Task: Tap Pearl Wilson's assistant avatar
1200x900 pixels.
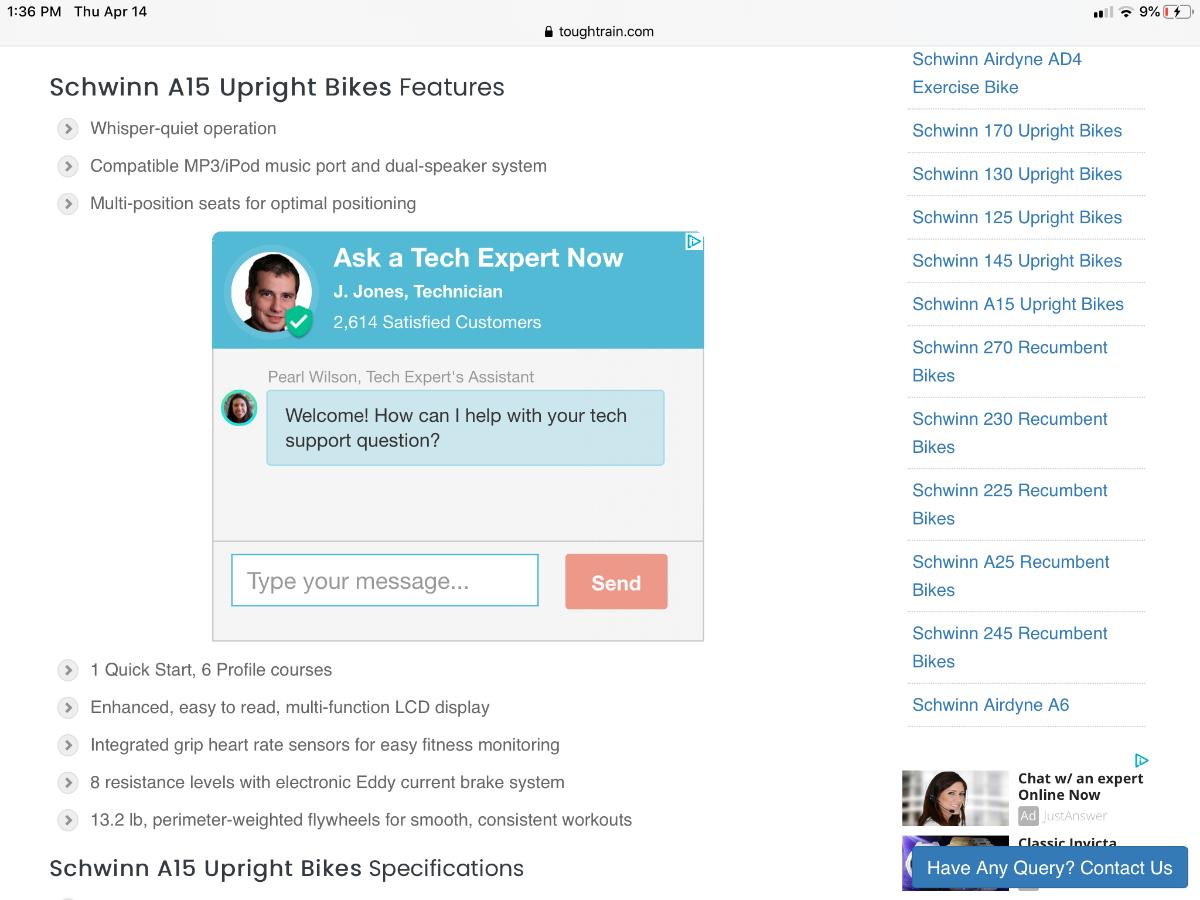Action: 239,408
